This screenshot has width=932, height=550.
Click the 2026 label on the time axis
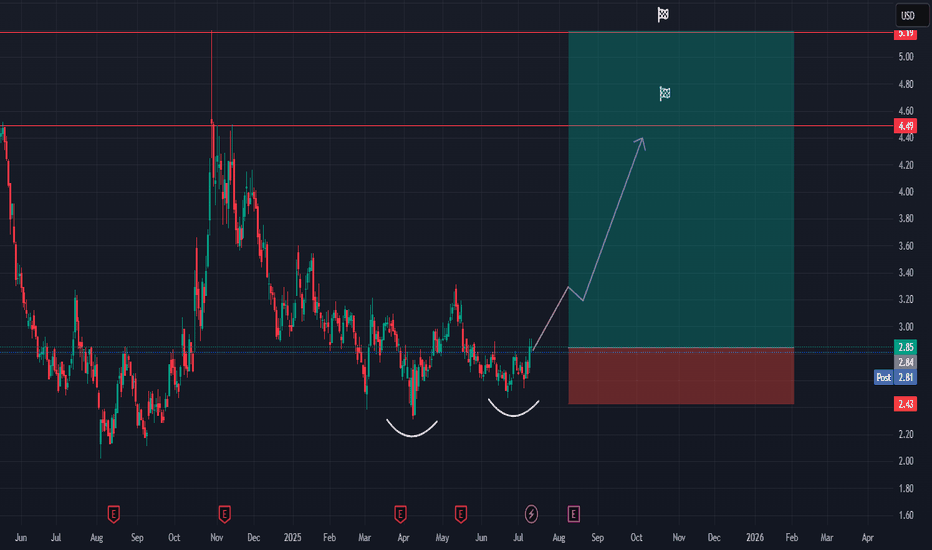click(x=755, y=538)
